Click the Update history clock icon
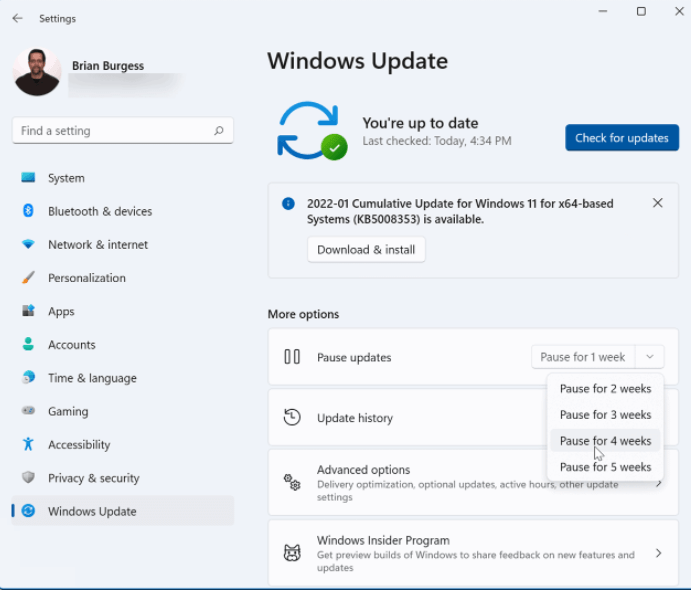Screen dimensions: 691x590 click(x=292, y=417)
